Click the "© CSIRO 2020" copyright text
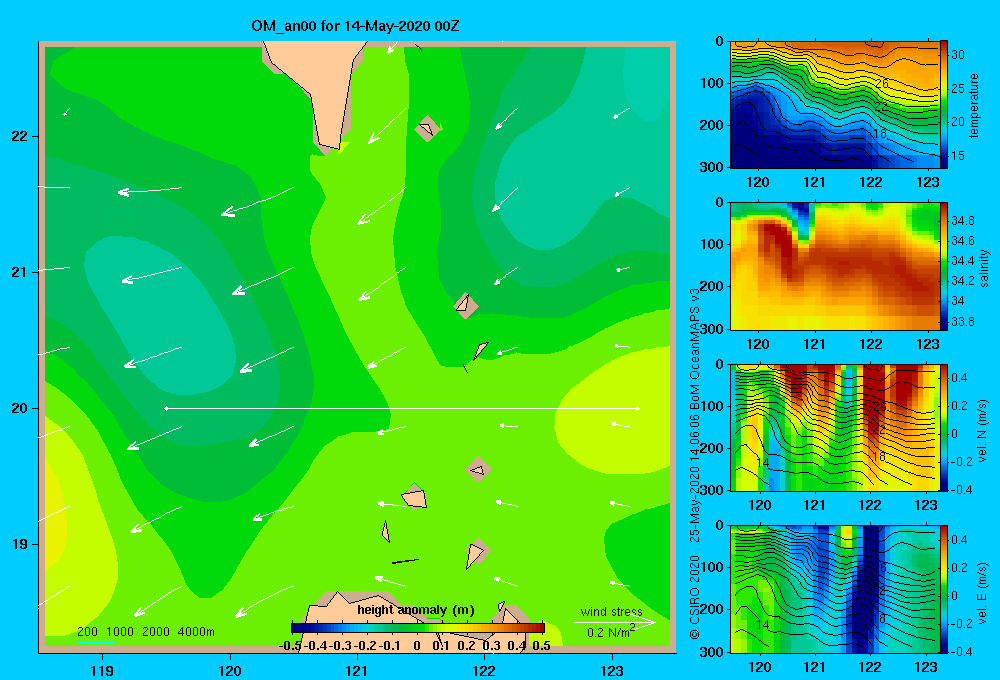1000x680 pixels. coord(695,596)
